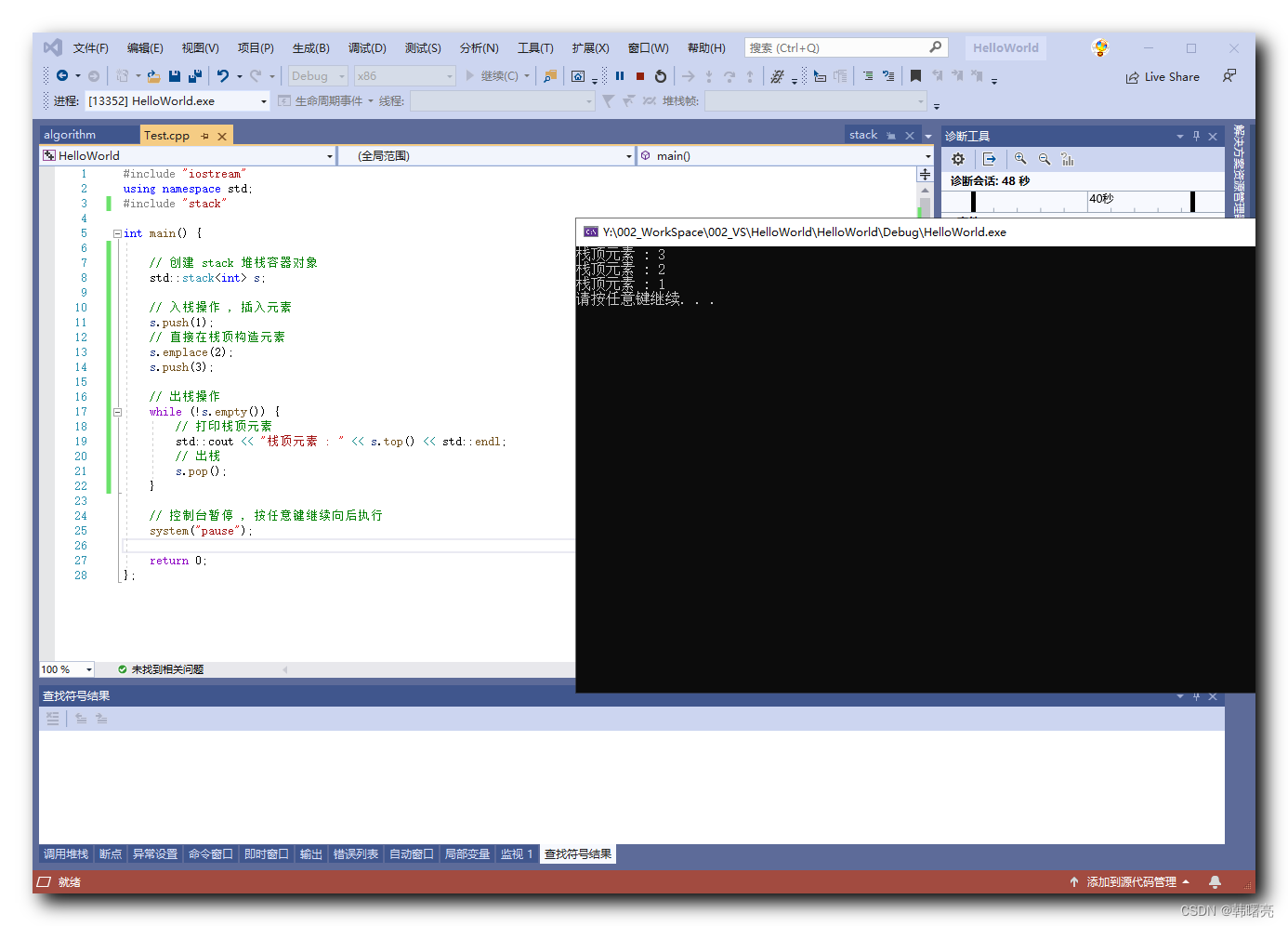Screen dimensions: 1288x926
Task: Pin the Diagnostic Tools panel
Action: coord(1196,136)
